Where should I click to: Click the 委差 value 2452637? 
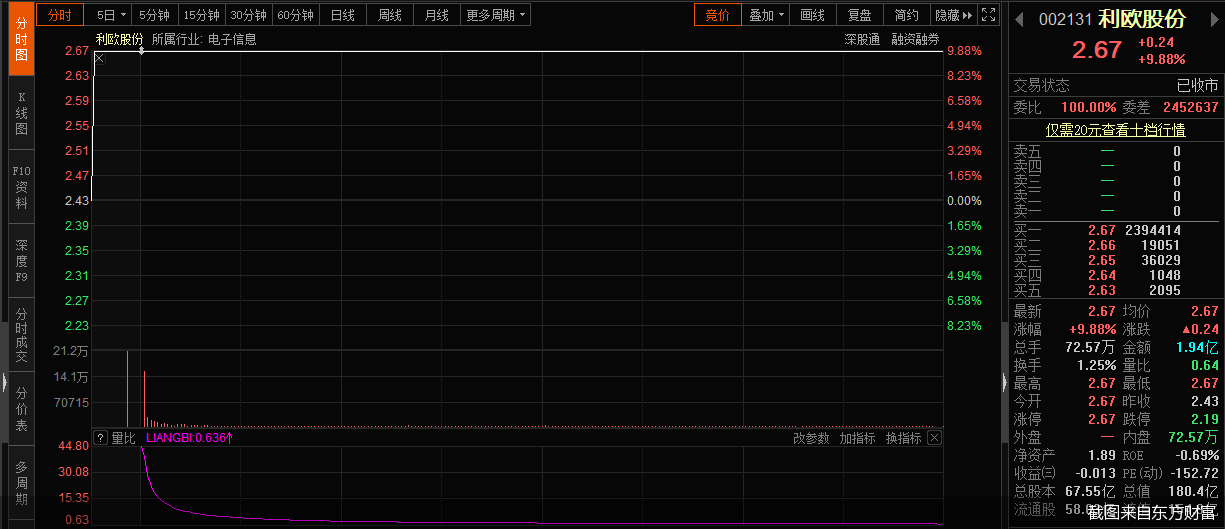point(1190,107)
